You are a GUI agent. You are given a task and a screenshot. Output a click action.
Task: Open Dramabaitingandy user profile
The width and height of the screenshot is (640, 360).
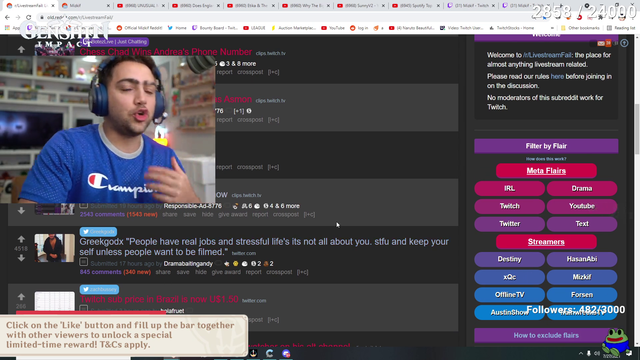click(x=188, y=264)
